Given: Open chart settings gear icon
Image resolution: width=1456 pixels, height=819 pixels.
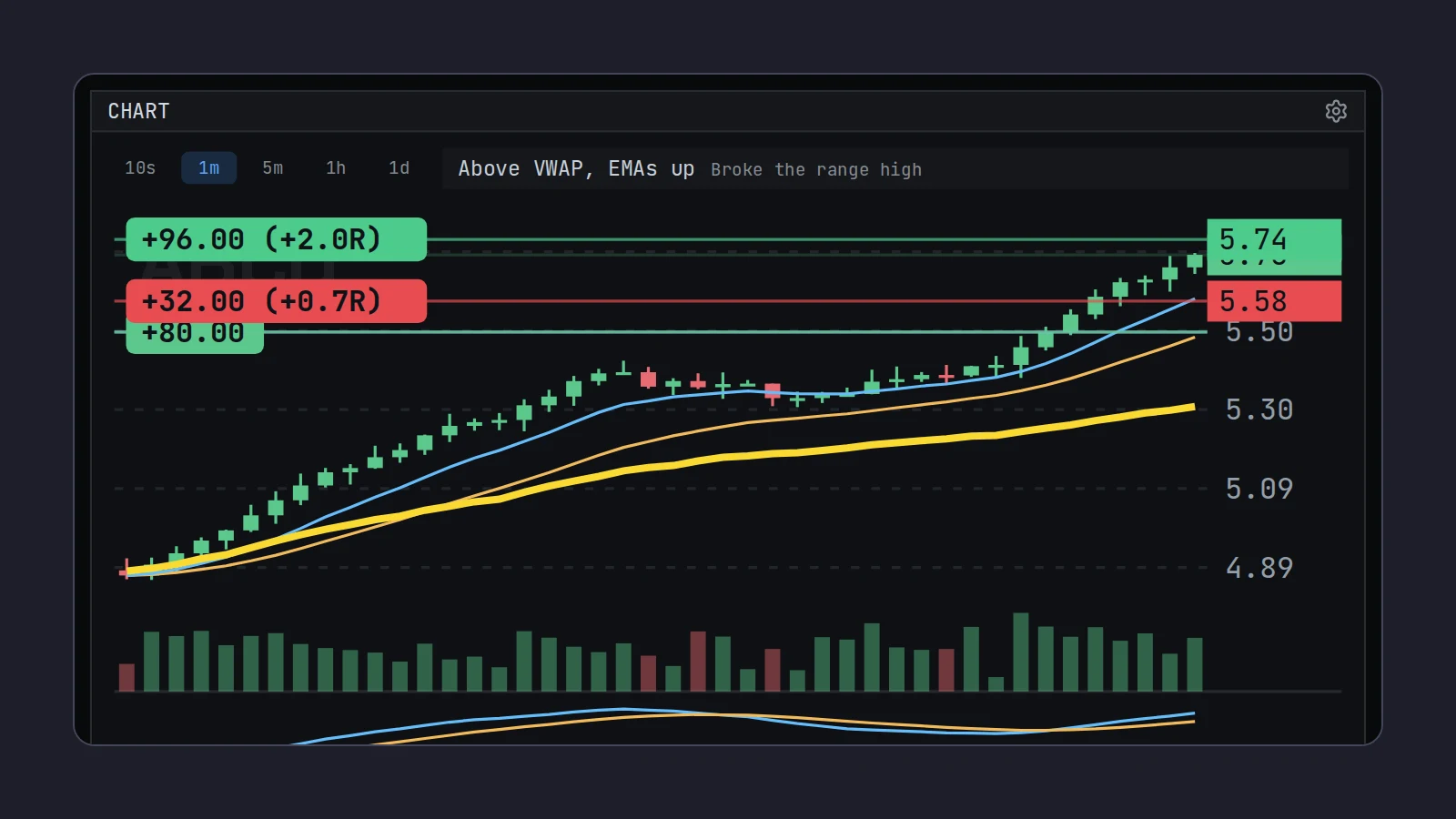Looking at the screenshot, I should pyautogui.click(x=1336, y=111).
